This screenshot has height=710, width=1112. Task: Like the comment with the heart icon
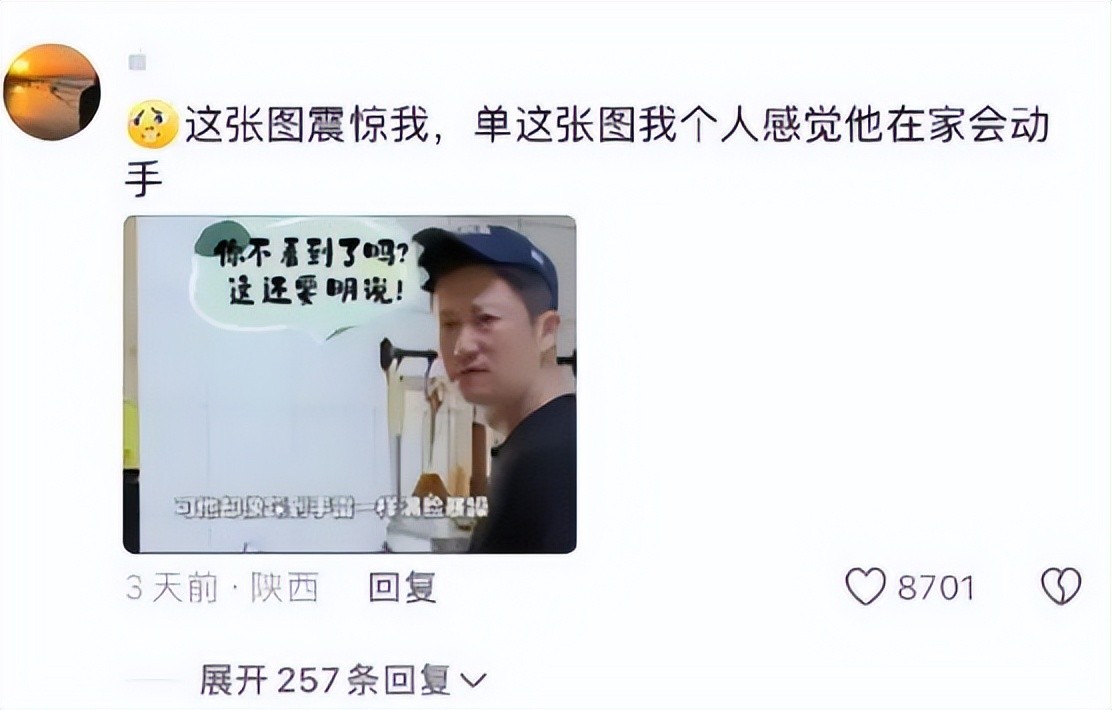tap(866, 587)
